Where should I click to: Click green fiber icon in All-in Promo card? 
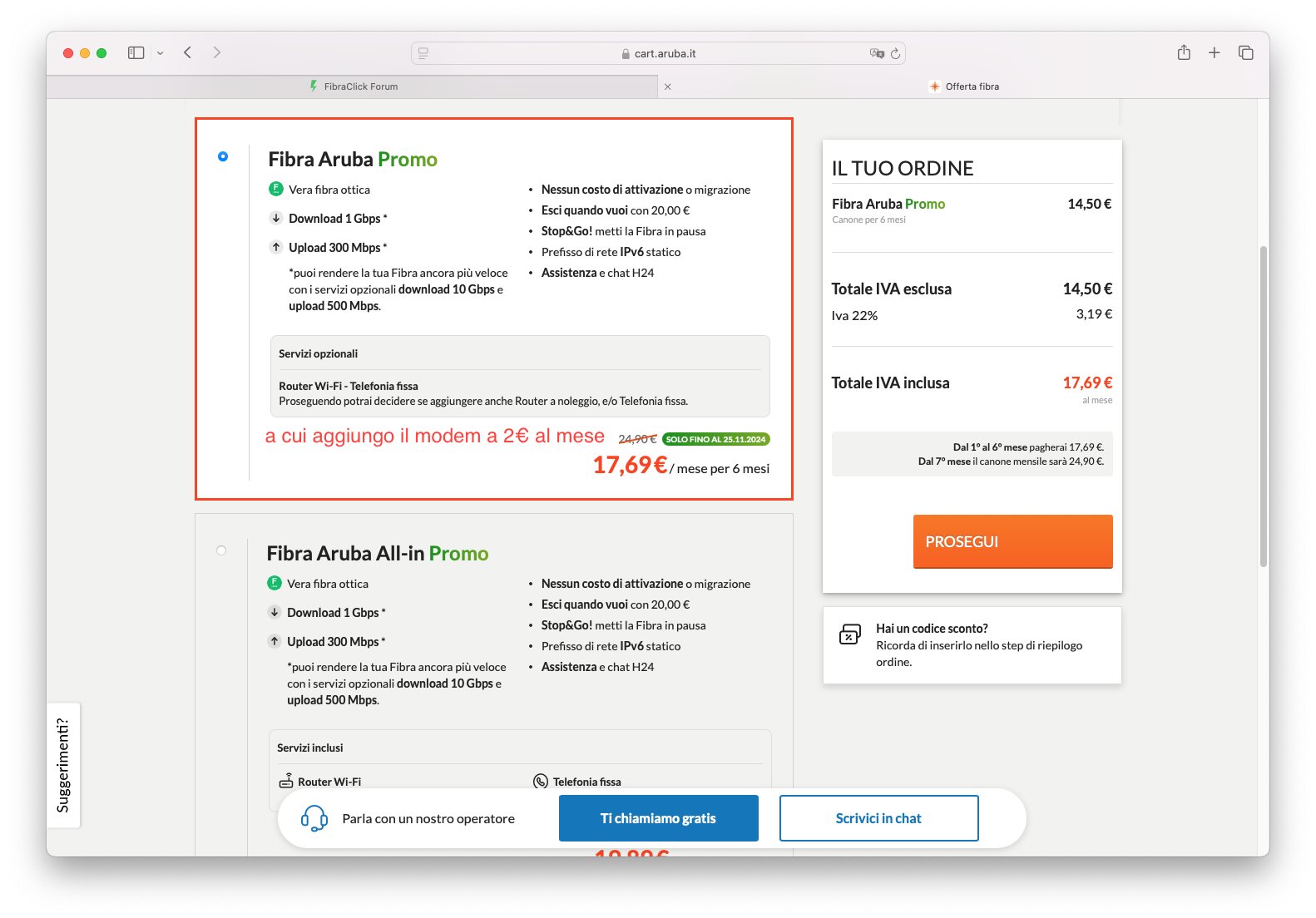pos(275,583)
